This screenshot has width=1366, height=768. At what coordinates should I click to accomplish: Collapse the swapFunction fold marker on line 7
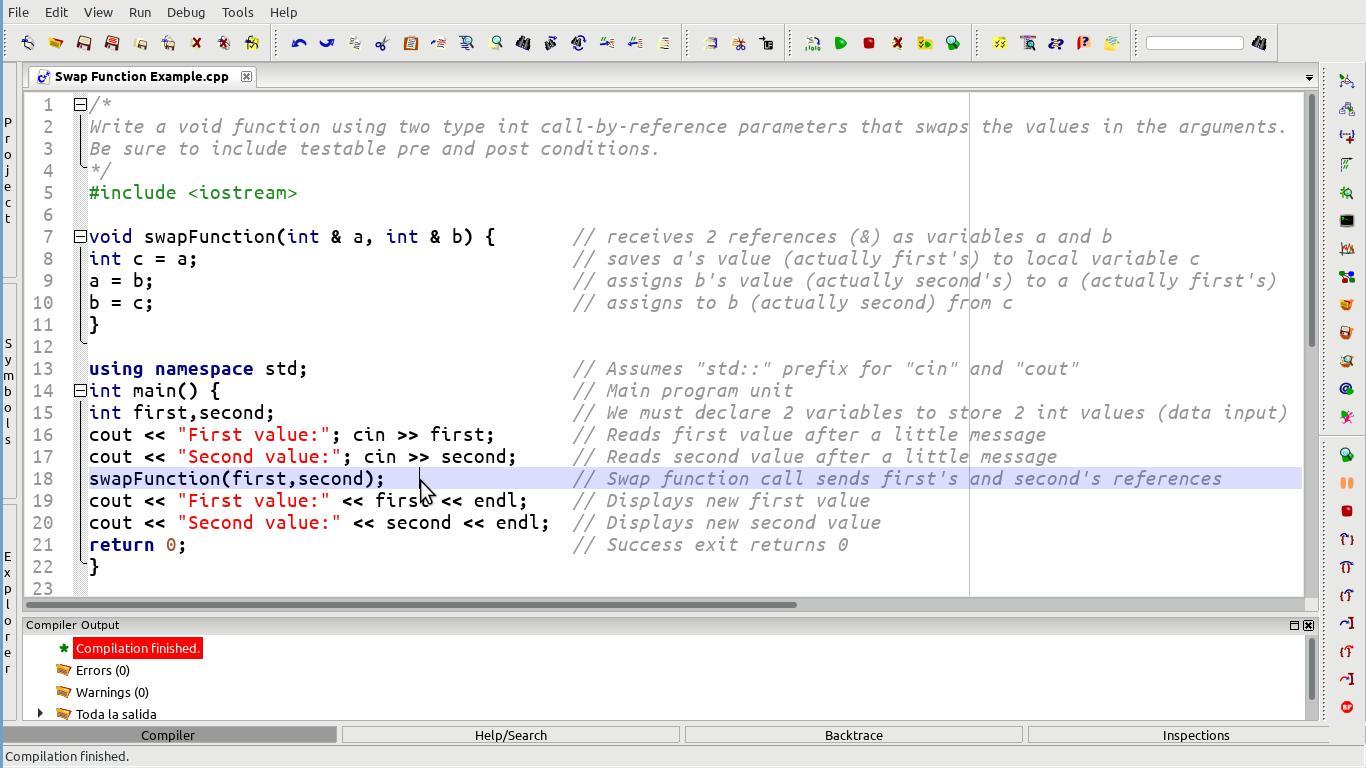(80, 237)
